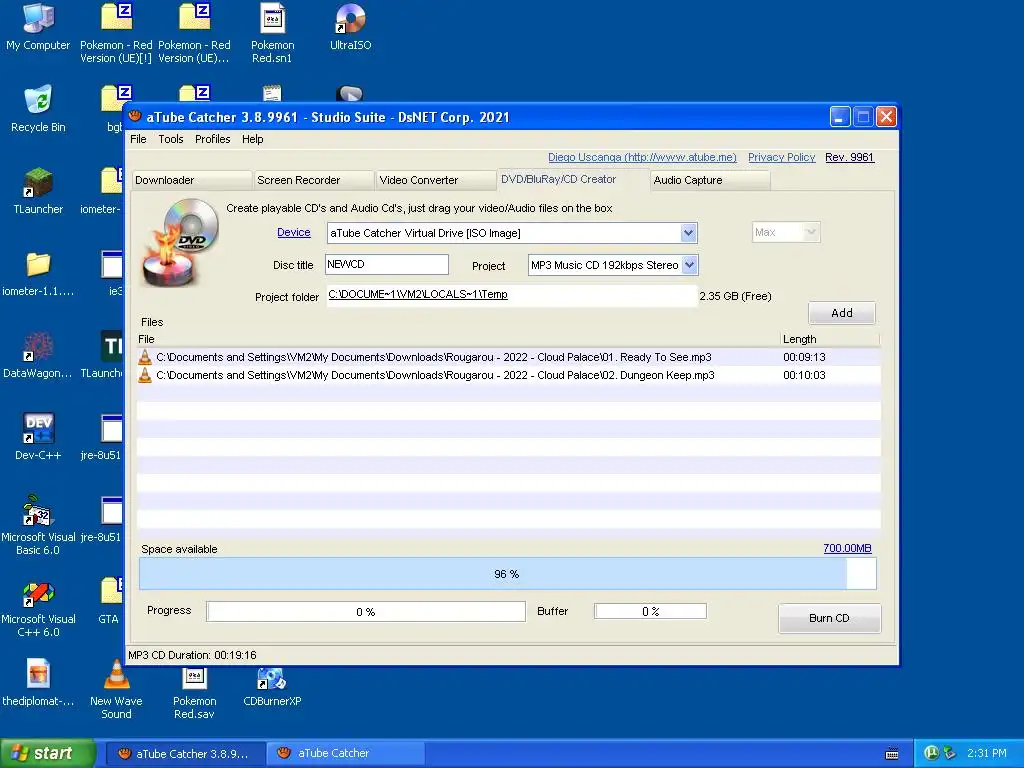This screenshot has height=768, width=1024.
Task: Open the Privacy Policy link
Action: (x=781, y=157)
